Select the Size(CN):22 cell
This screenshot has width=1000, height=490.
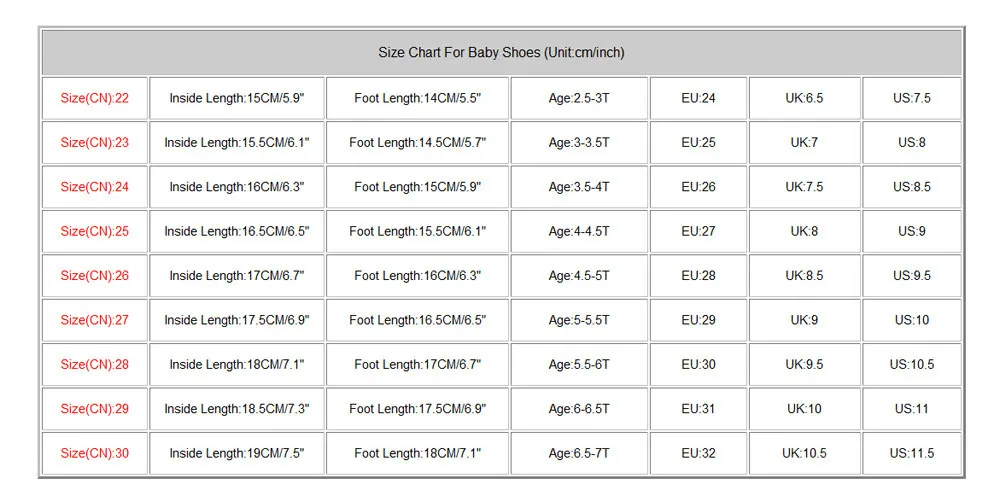point(95,98)
